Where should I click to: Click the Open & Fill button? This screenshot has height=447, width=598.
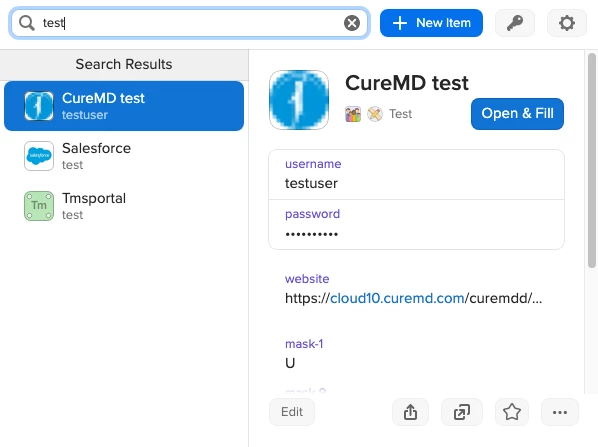[517, 114]
